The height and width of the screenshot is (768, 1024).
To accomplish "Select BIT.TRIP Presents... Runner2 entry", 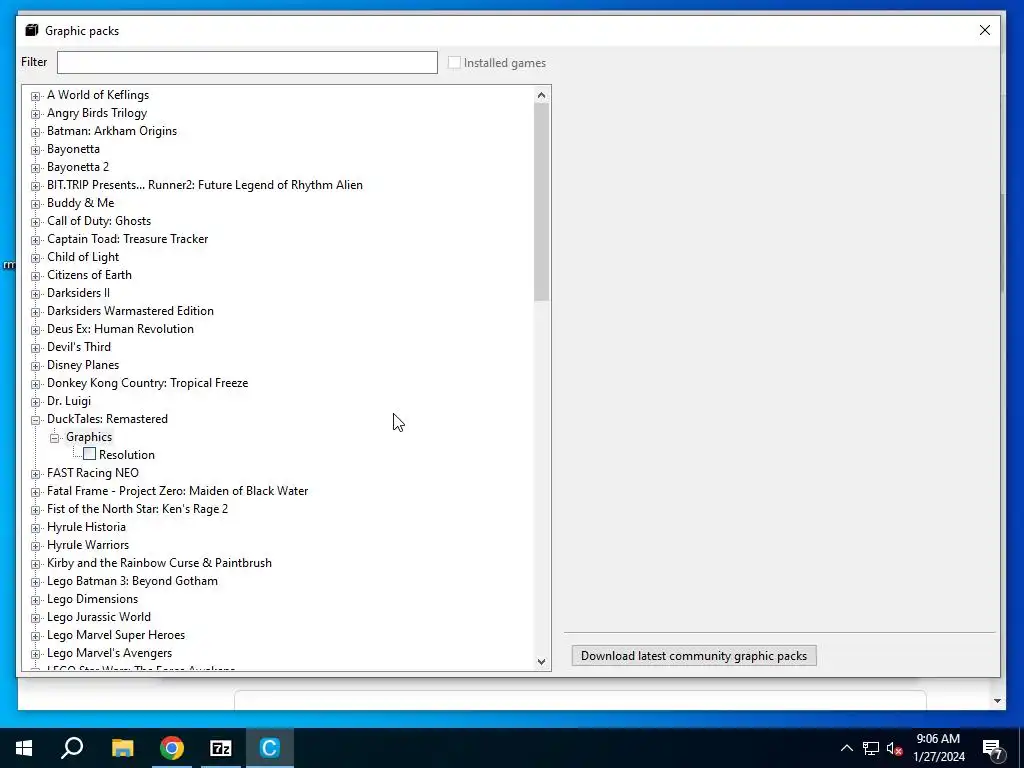I will click(x=204, y=185).
